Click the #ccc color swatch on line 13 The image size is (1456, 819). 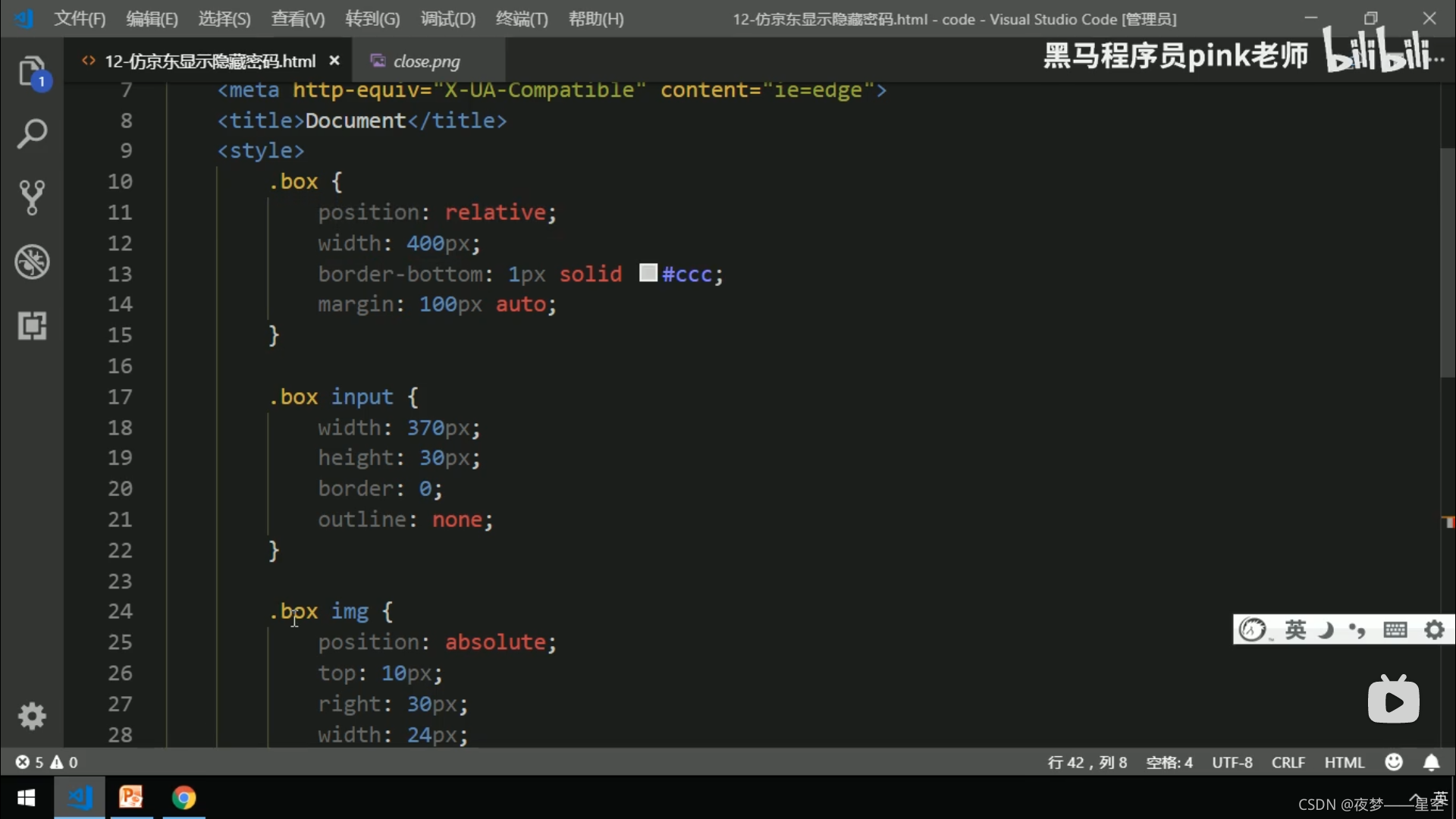648,273
